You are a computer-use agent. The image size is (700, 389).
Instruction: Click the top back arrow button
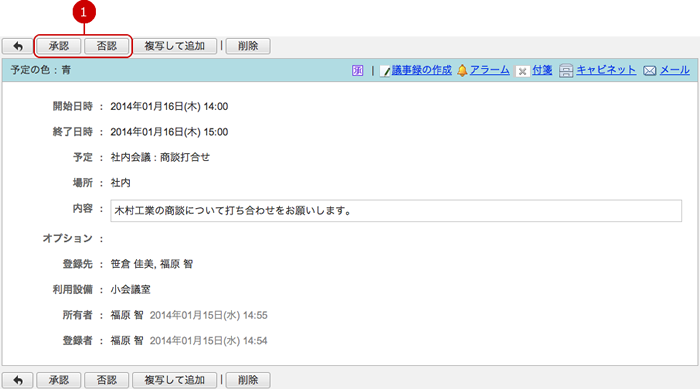coord(17,46)
